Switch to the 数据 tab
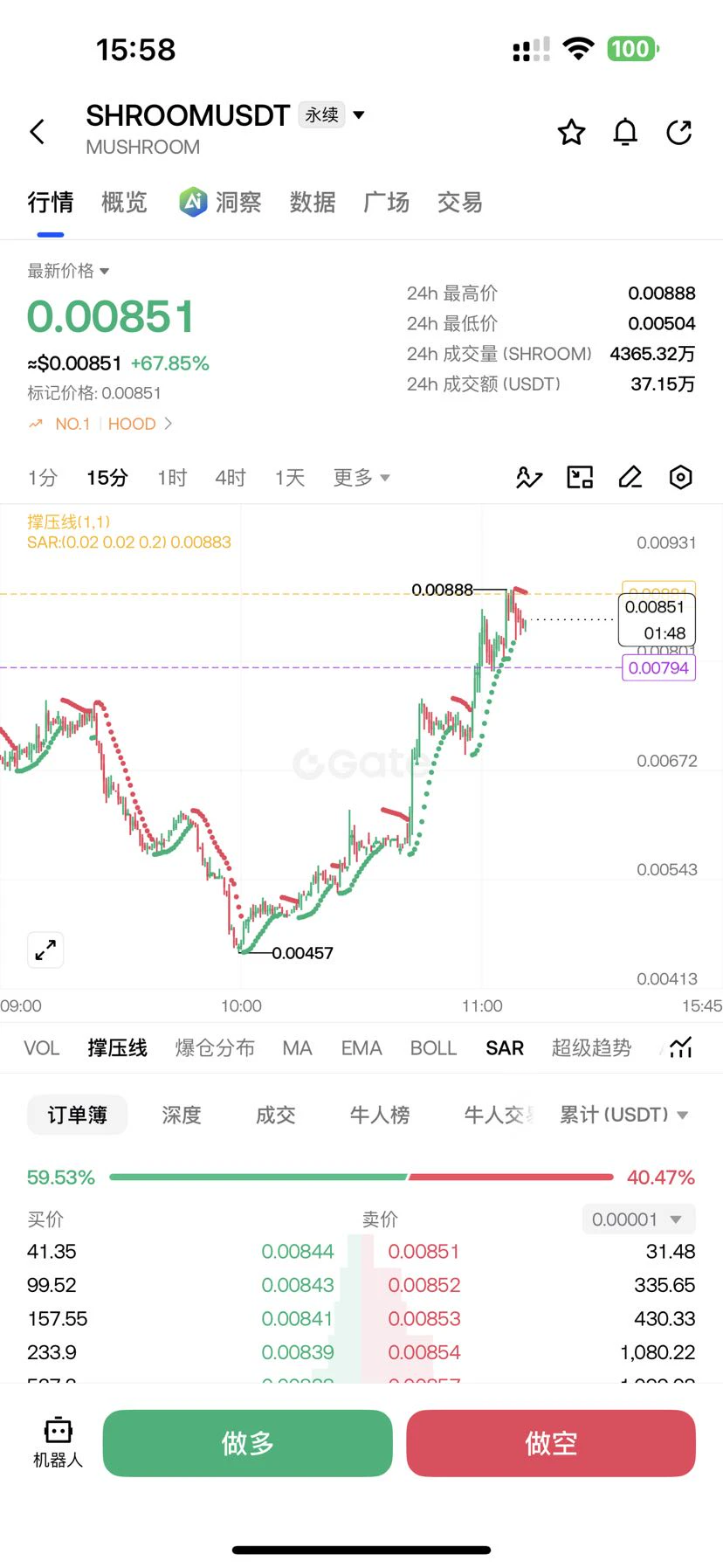723x1568 pixels. (313, 202)
